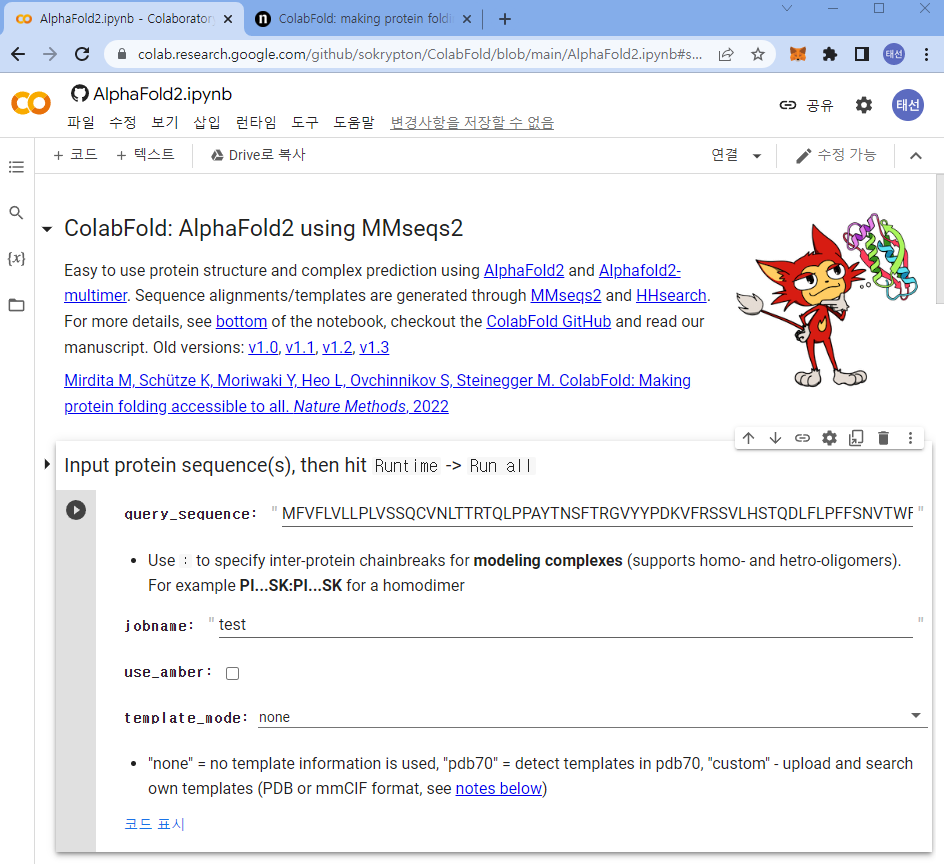The height and width of the screenshot is (864, 944).
Task: Reload the page
Action: [x=82, y=54]
